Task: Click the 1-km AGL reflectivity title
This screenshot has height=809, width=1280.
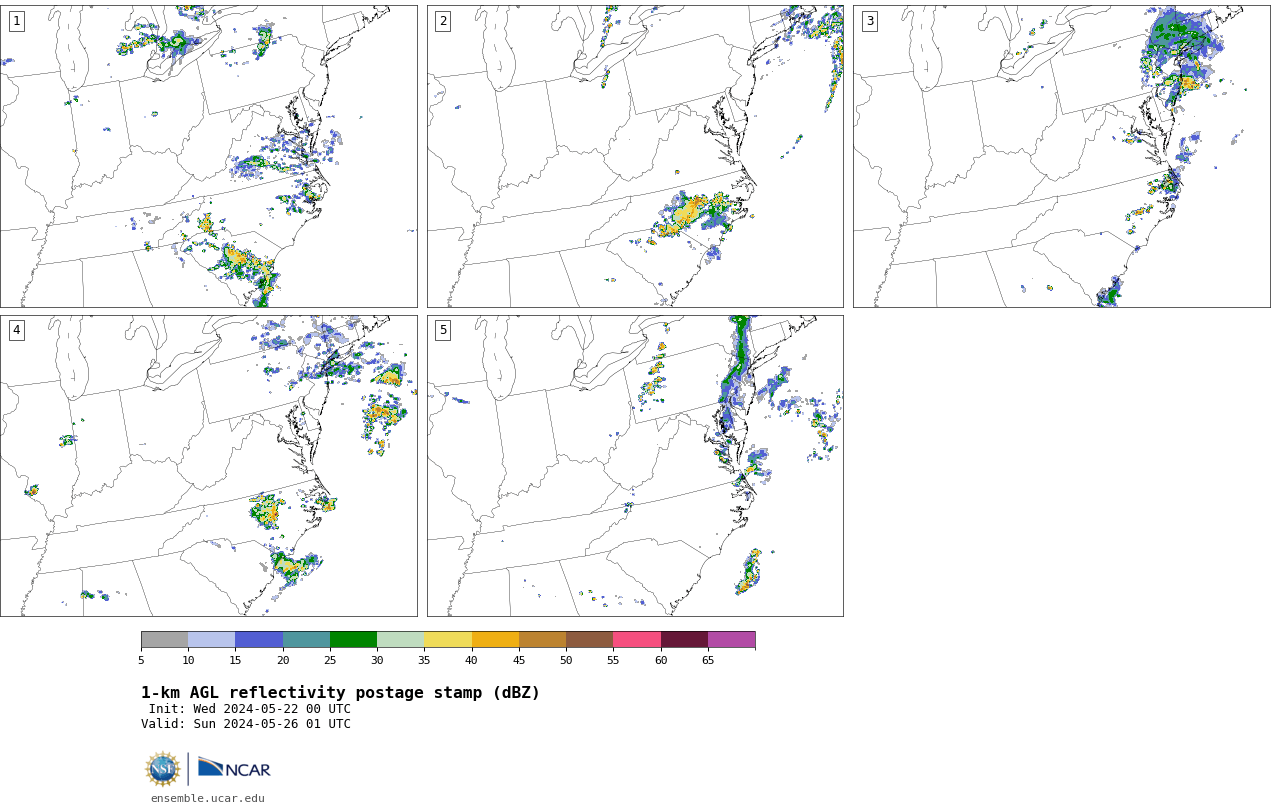Action: click(340, 693)
